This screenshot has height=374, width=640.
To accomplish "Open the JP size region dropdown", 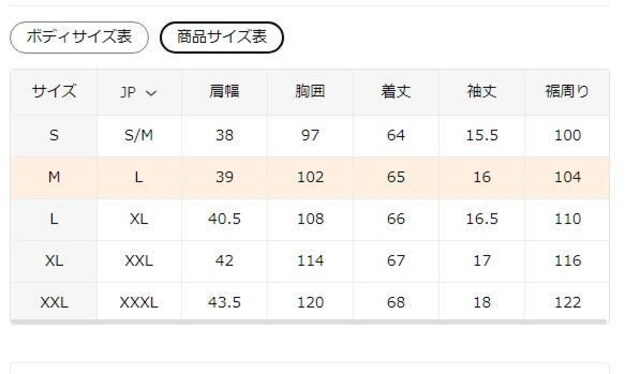I will point(139,93).
